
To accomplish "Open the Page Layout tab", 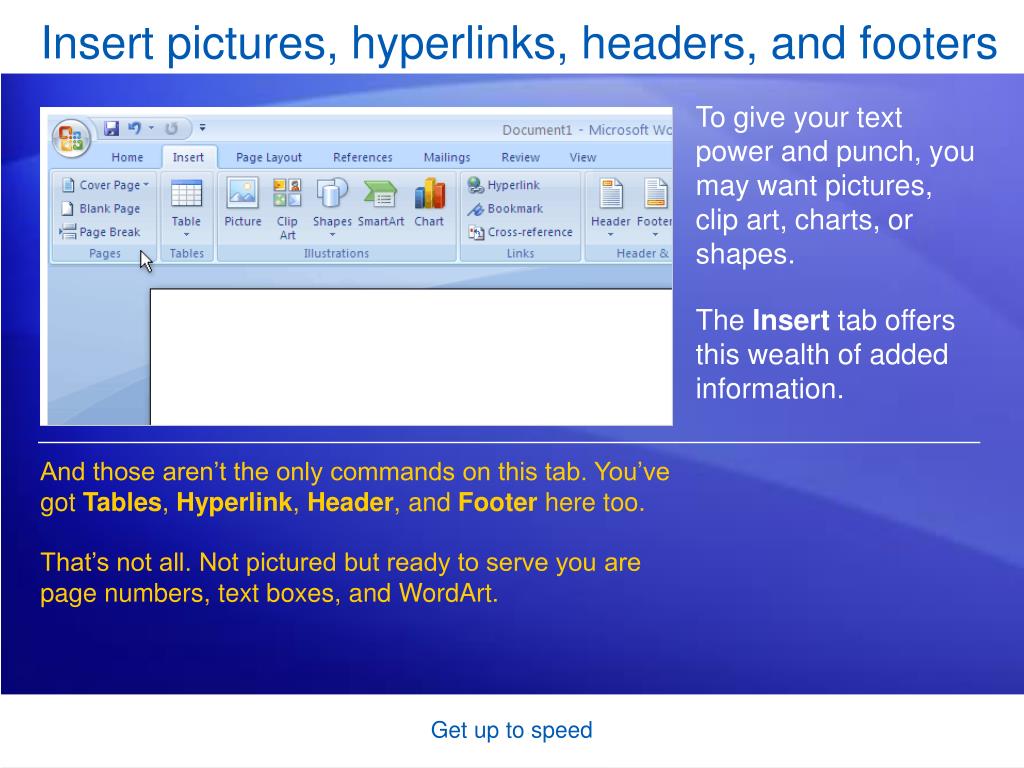I will coord(268,157).
